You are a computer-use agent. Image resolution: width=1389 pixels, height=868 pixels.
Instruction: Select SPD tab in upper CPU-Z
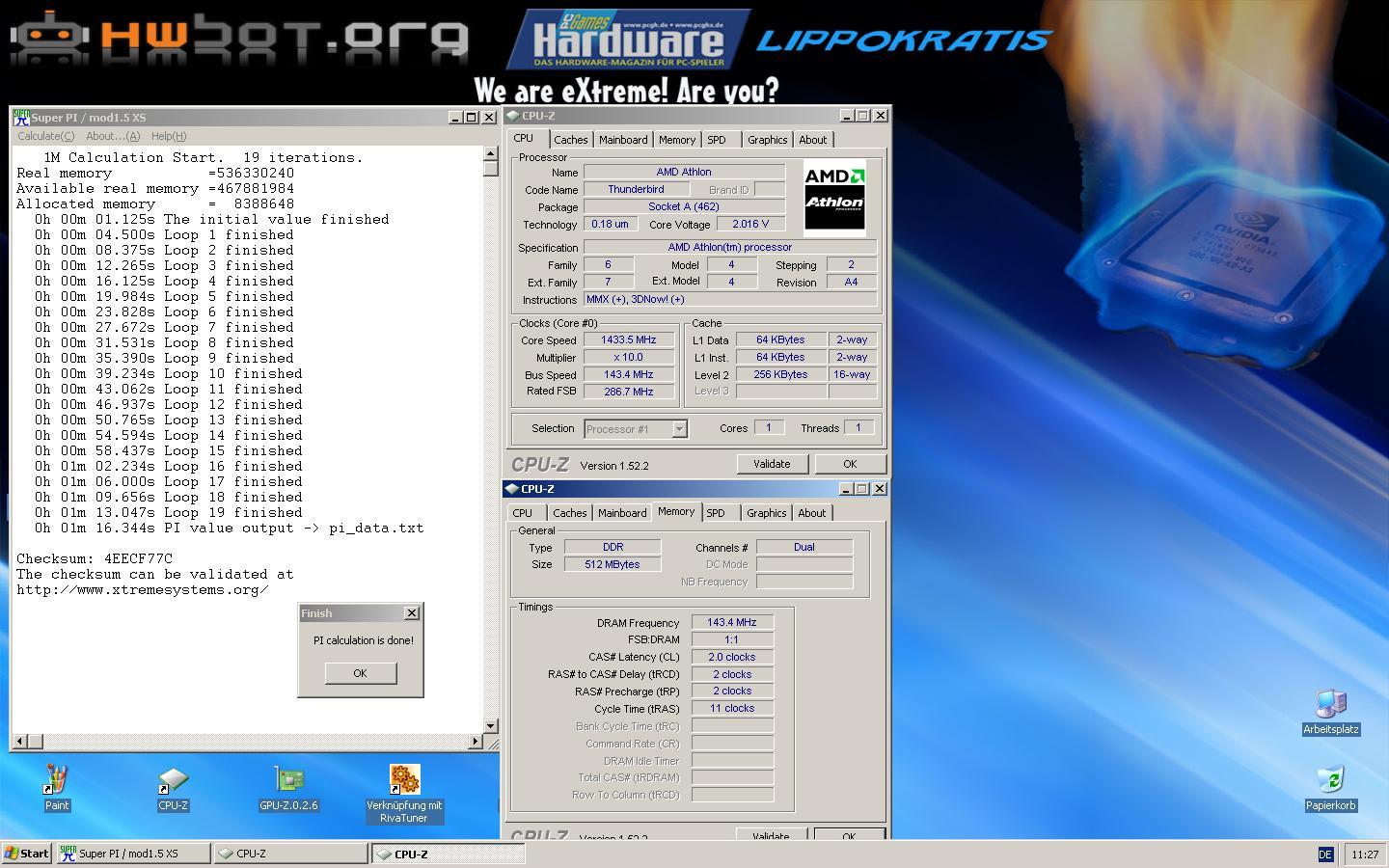click(x=717, y=140)
